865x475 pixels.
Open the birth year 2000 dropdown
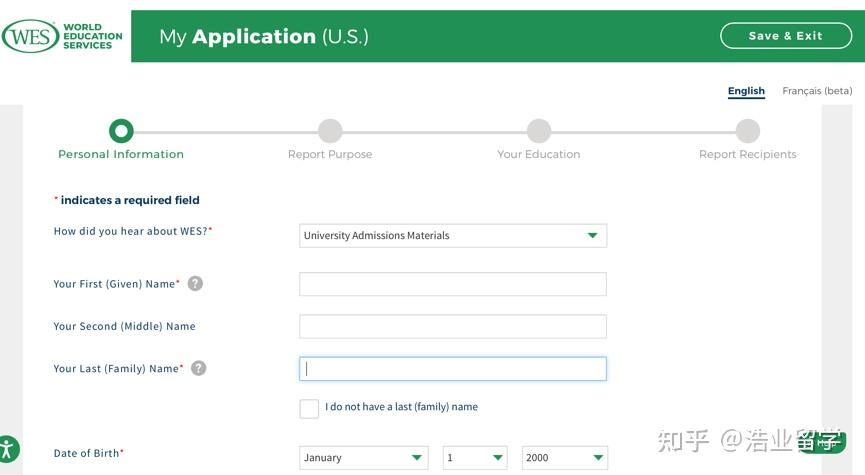[x=564, y=458]
